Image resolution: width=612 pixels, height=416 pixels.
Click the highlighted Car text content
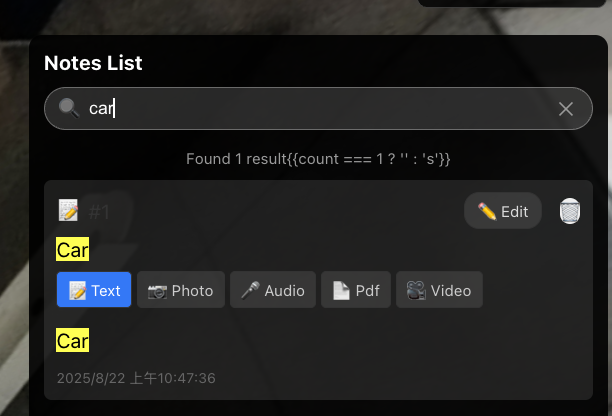[x=73, y=341]
